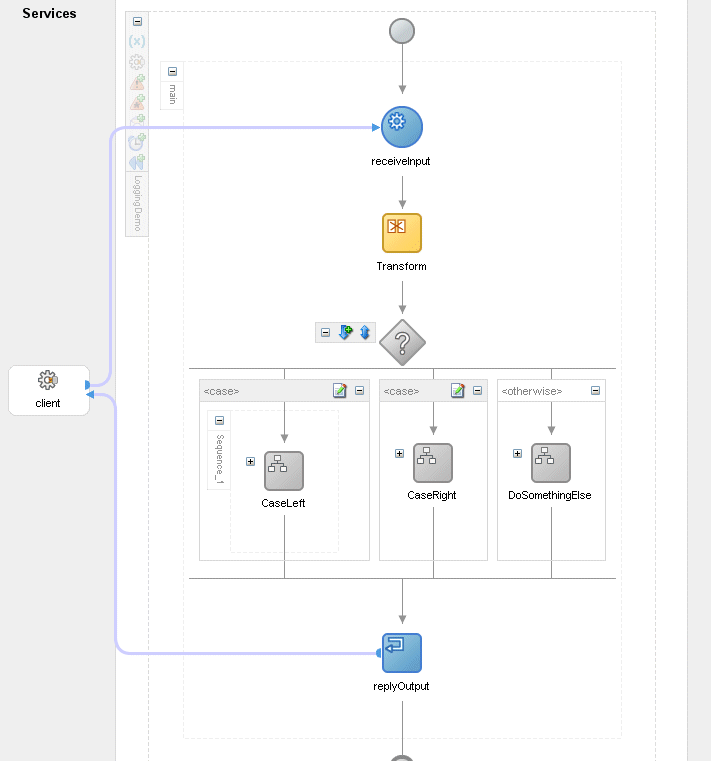Click the reorder cases arrow icon
The width and height of the screenshot is (711, 761).
click(x=365, y=333)
